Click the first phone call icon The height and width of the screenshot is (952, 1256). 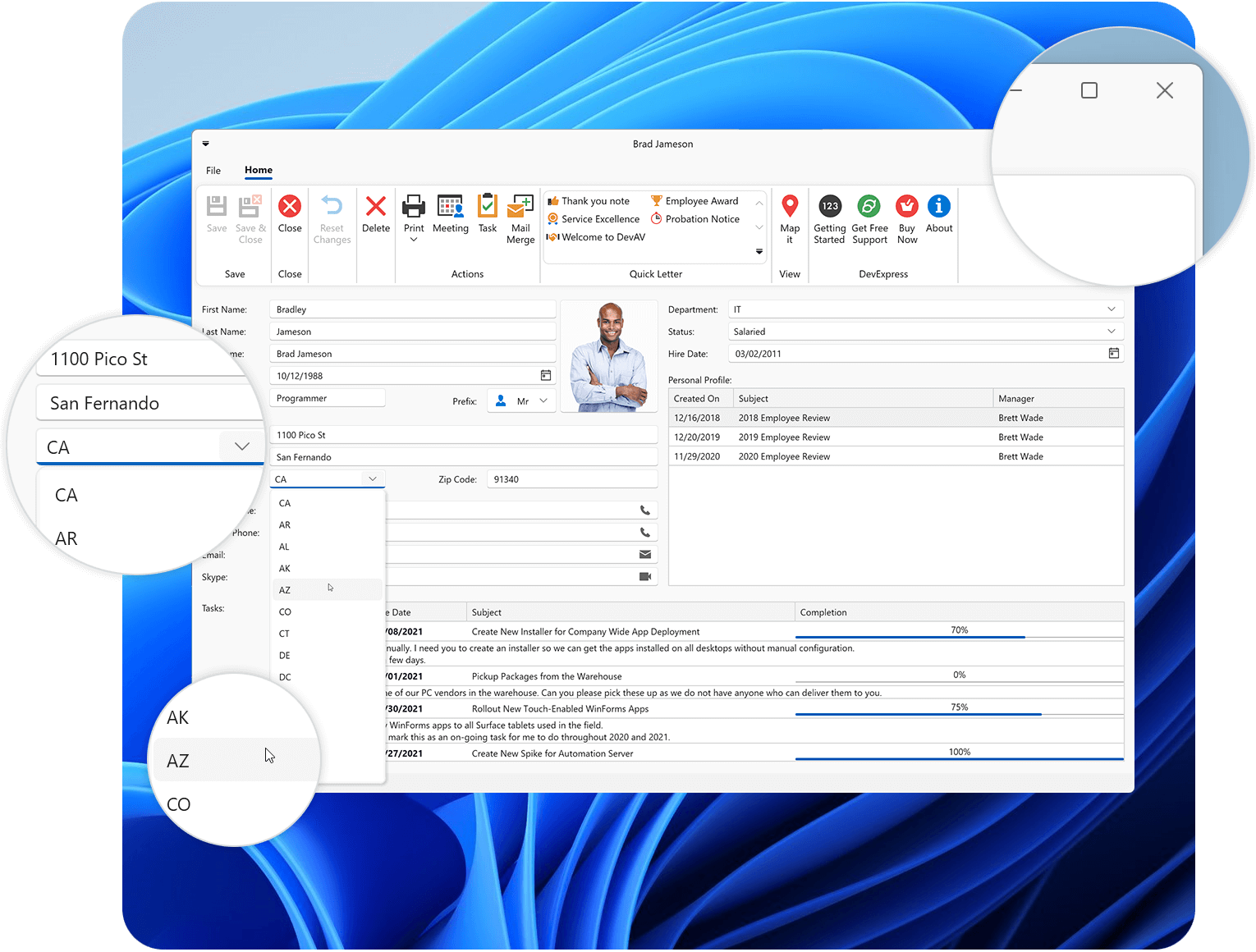pyautogui.click(x=645, y=510)
